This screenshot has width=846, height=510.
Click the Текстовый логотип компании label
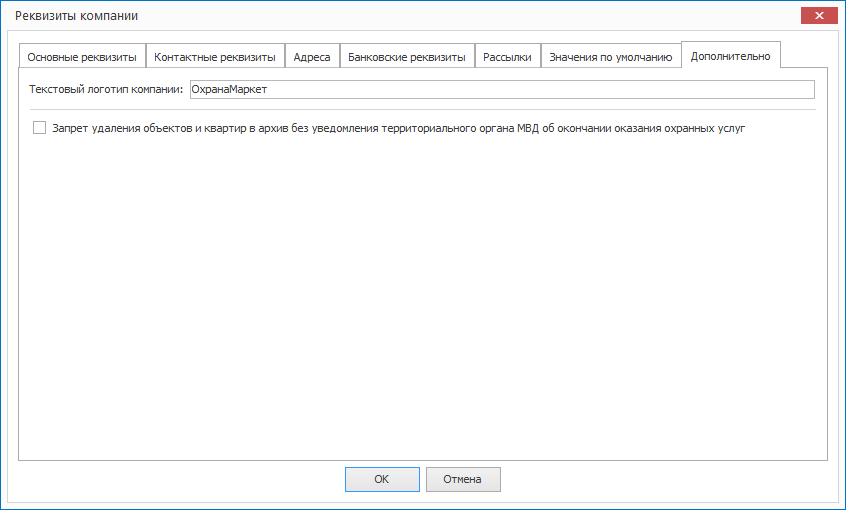point(106,90)
